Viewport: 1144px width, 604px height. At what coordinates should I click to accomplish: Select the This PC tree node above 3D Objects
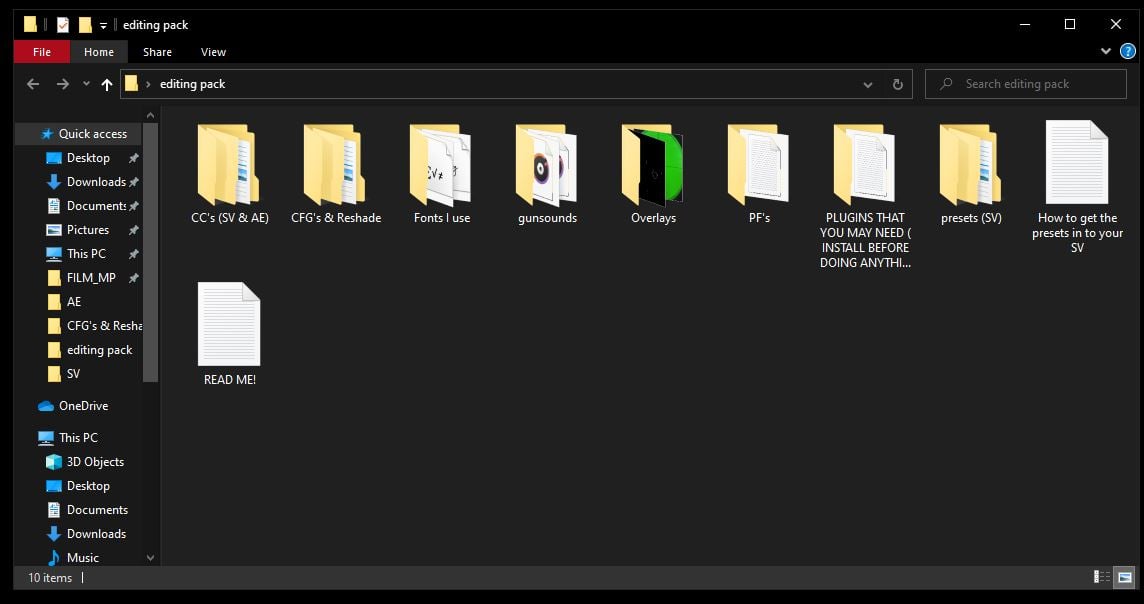[x=79, y=438]
